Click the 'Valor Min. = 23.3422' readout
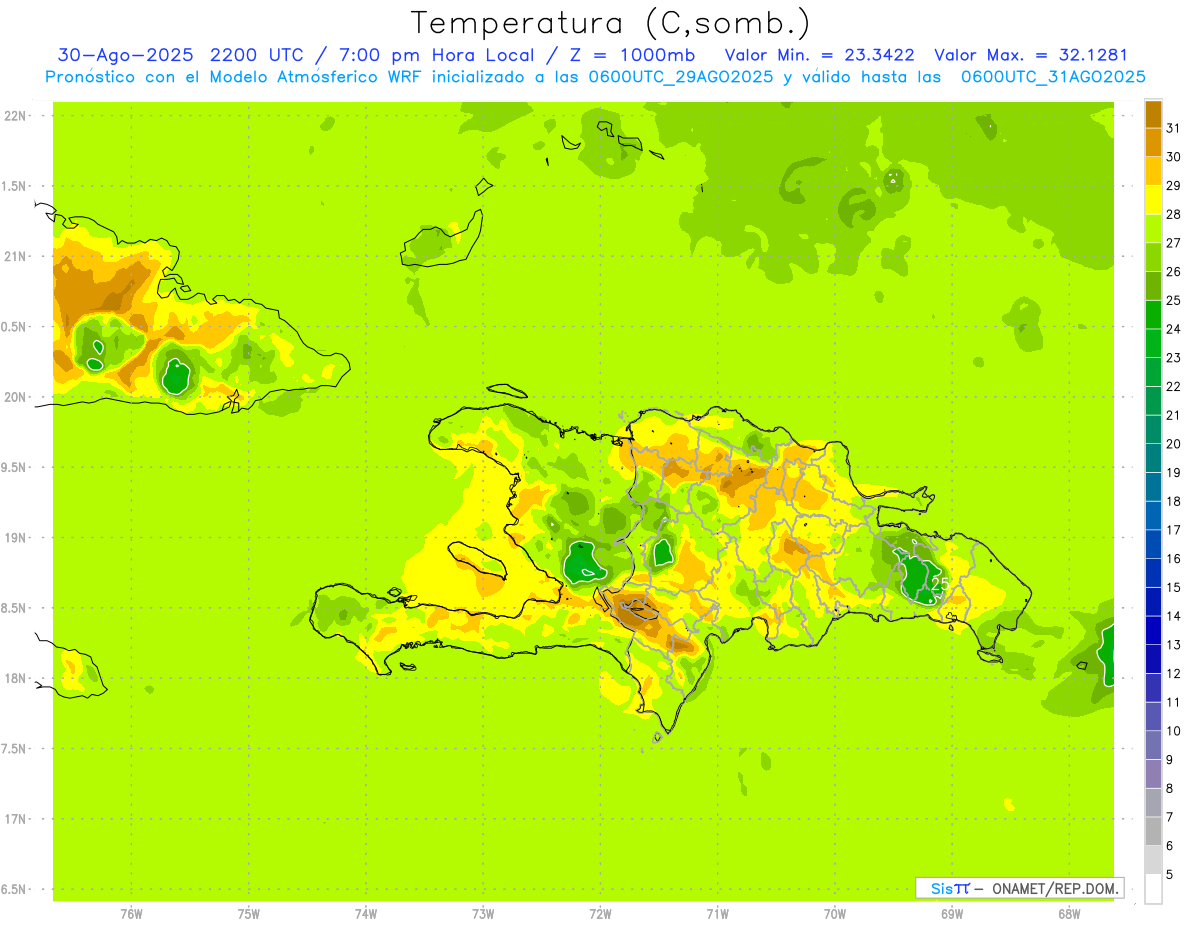1200x927 pixels. pyautogui.click(x=820, y=55)
